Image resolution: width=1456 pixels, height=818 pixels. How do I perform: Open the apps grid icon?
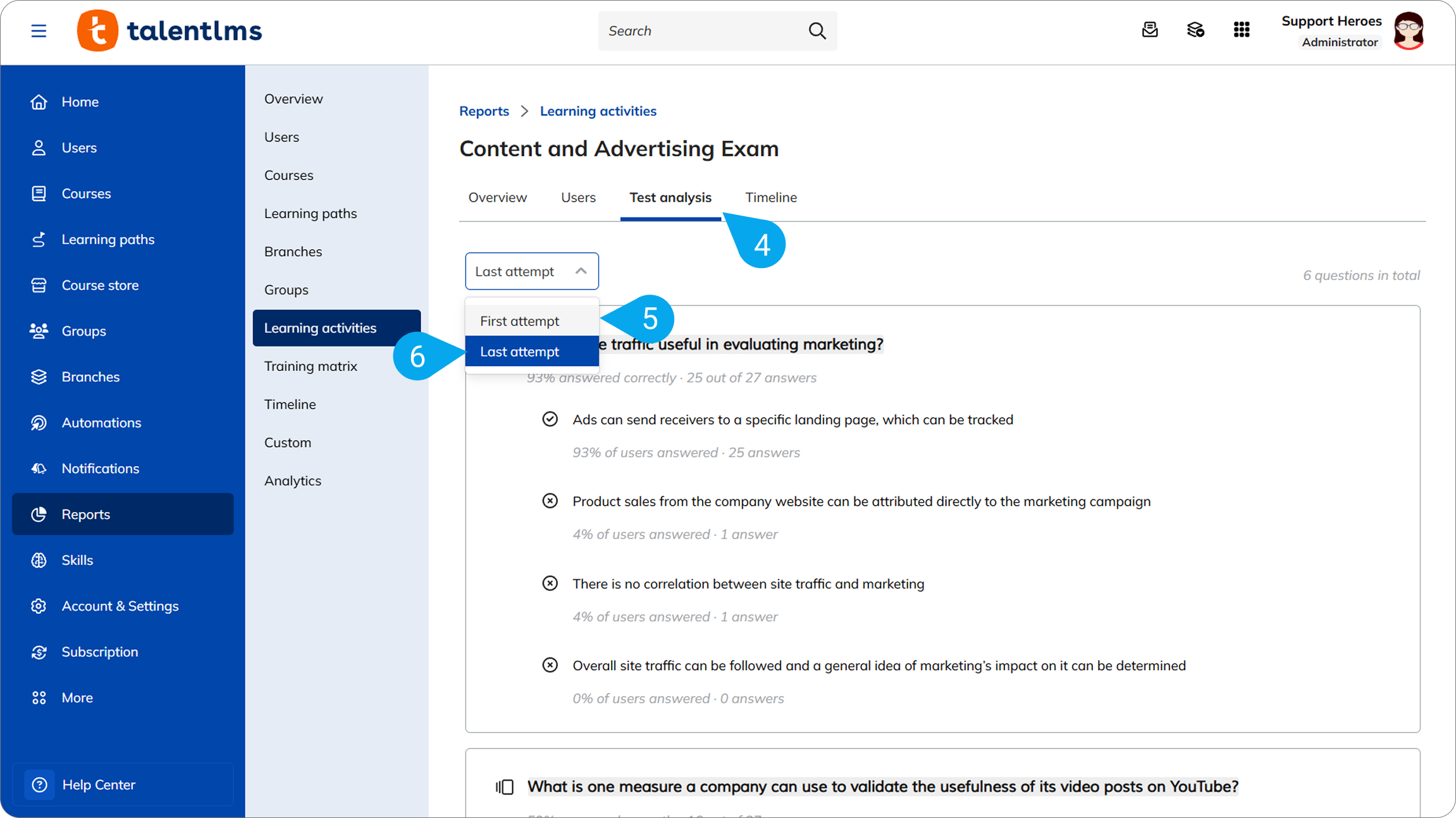point(1242,30)
